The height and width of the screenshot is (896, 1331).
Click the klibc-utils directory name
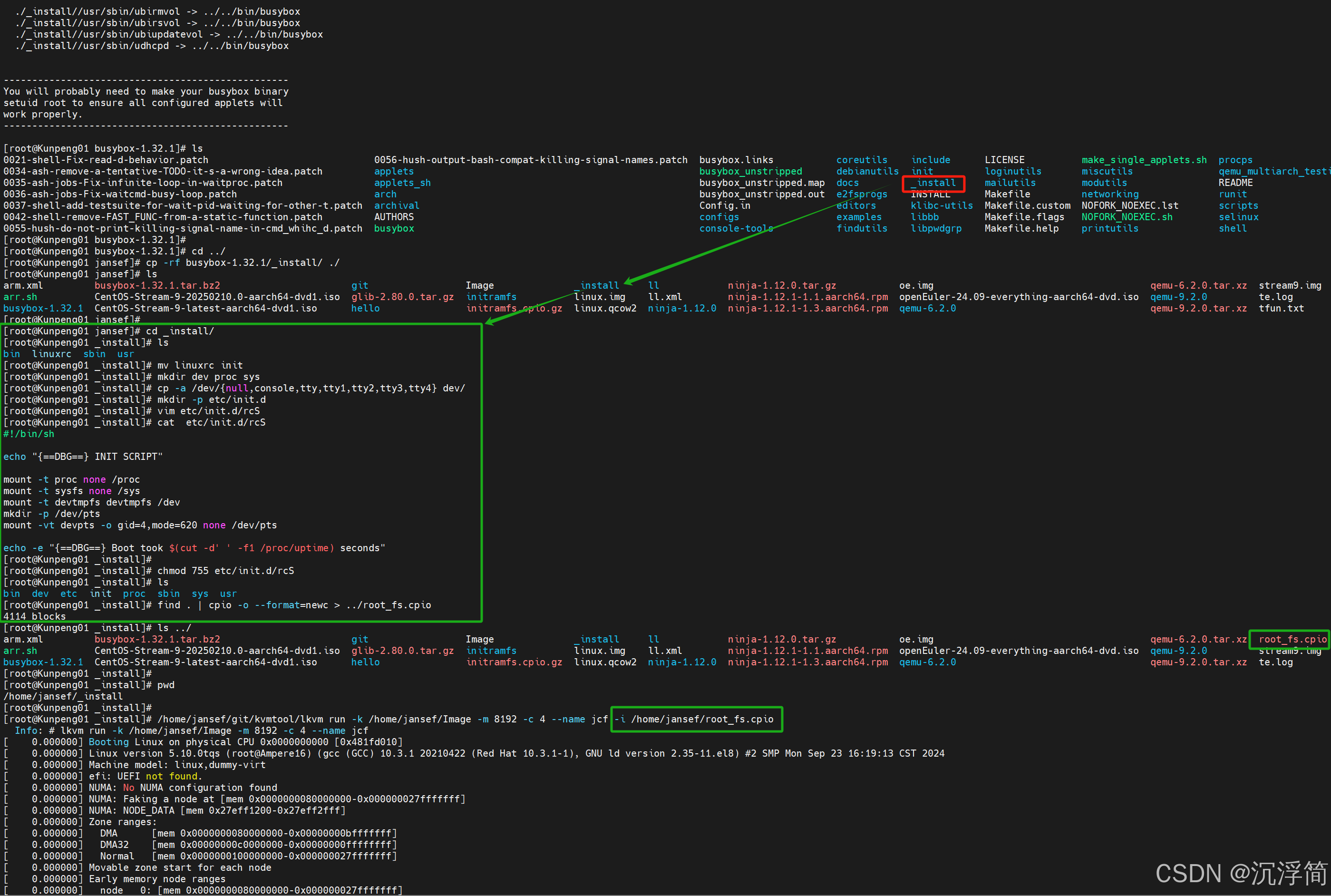coord(942,206)
